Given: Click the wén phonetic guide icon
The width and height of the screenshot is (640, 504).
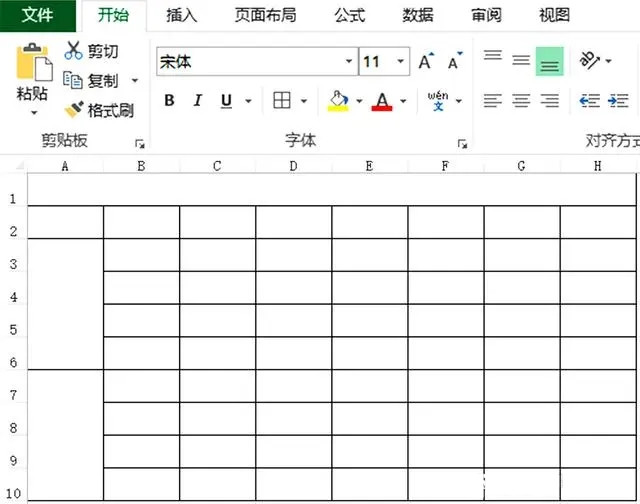Looking at the screenshot, I should 438,100.
